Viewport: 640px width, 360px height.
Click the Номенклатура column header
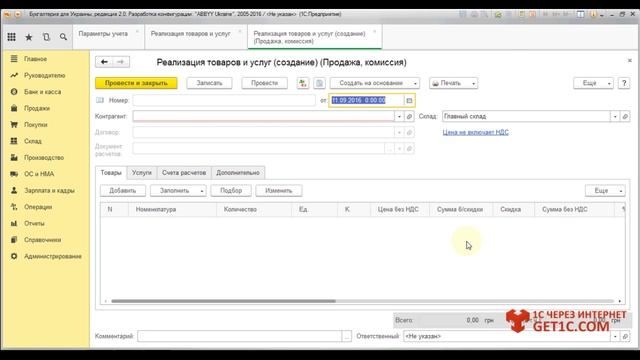point(173,209)
